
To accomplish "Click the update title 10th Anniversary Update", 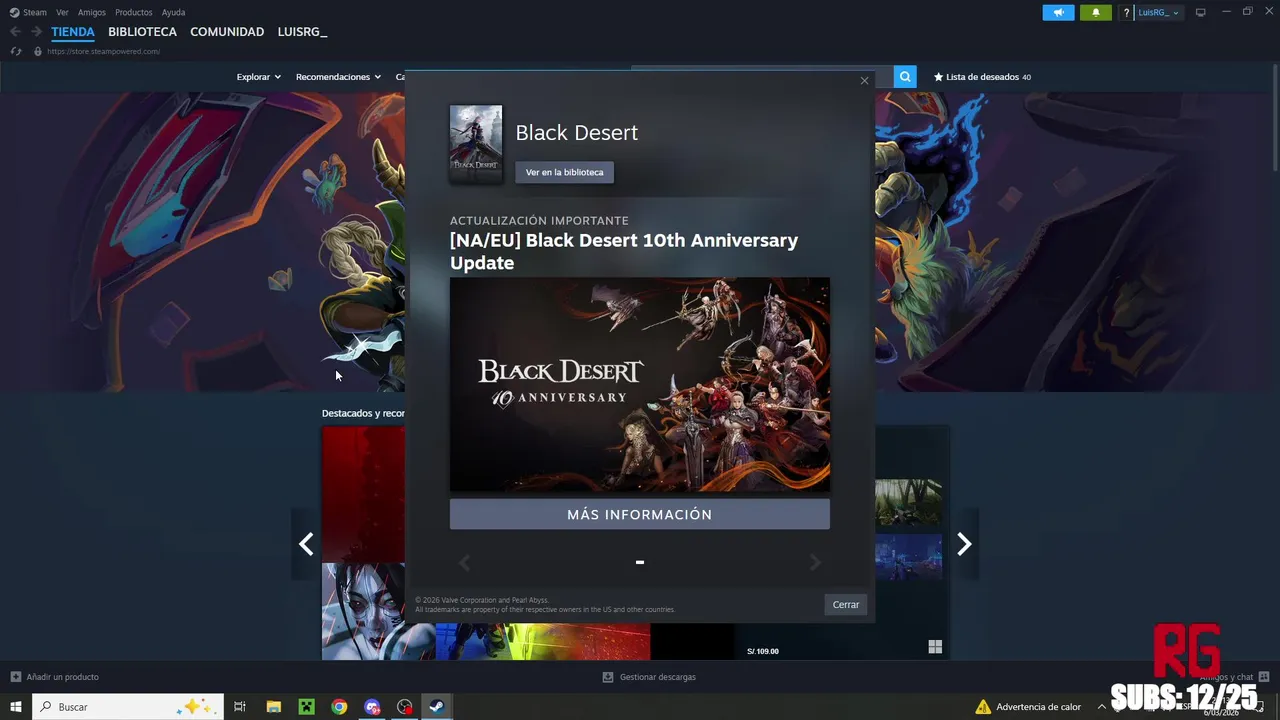I will pyautogui.click(x=624, y=251).
